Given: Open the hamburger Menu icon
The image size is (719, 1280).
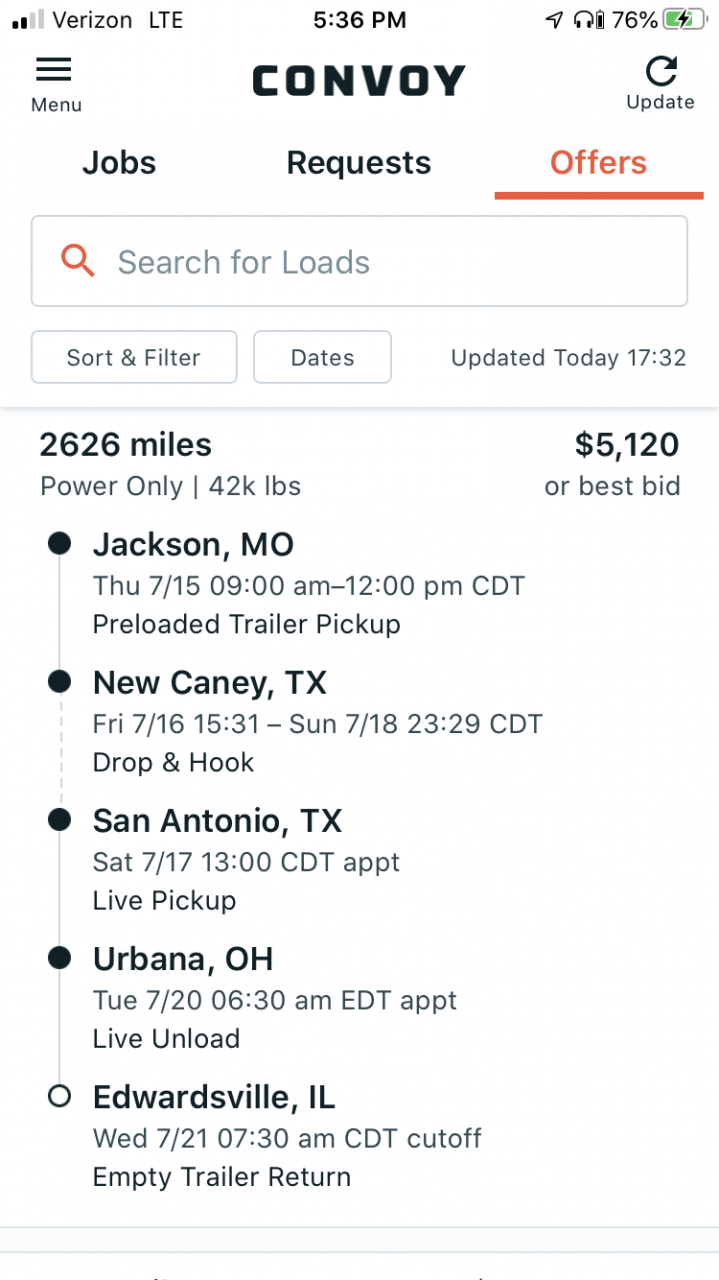Looking at the screenshot, I should point(54,69).
